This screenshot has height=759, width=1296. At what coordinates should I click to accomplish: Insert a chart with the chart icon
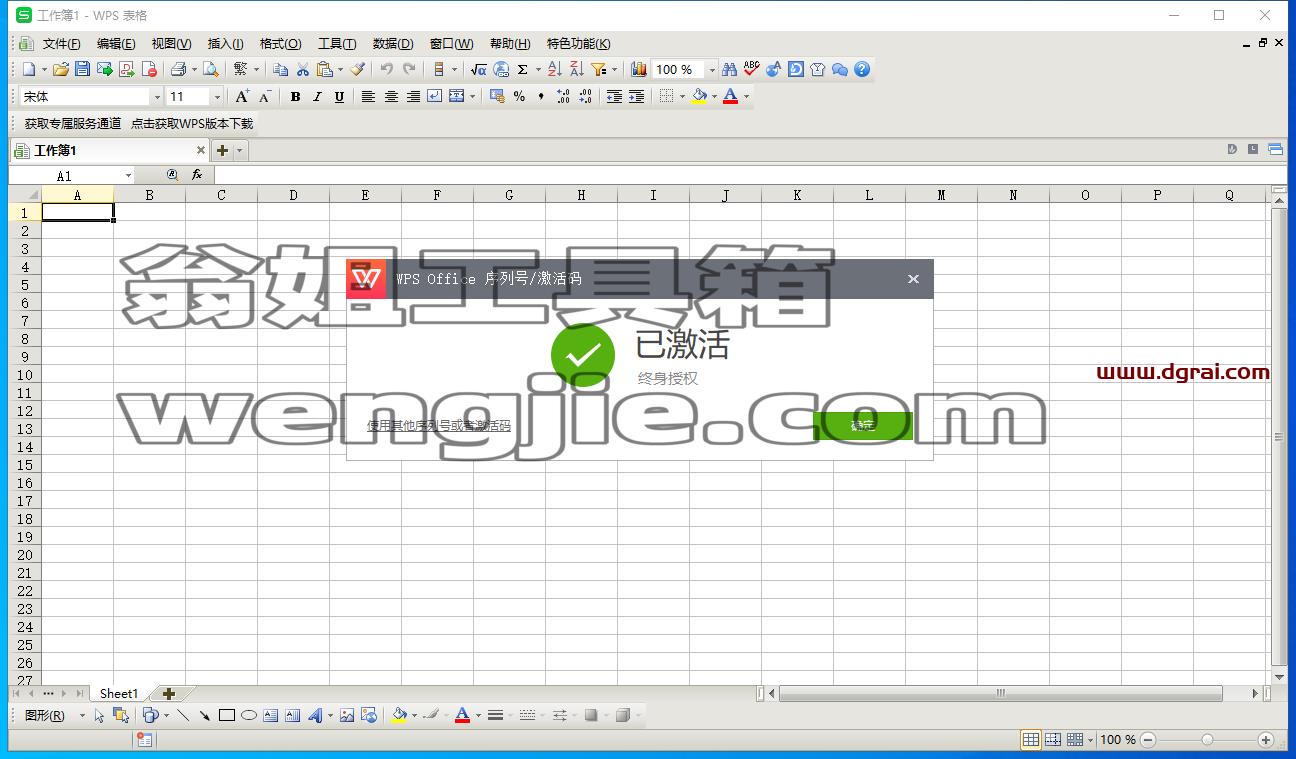[x=639, y=70]
